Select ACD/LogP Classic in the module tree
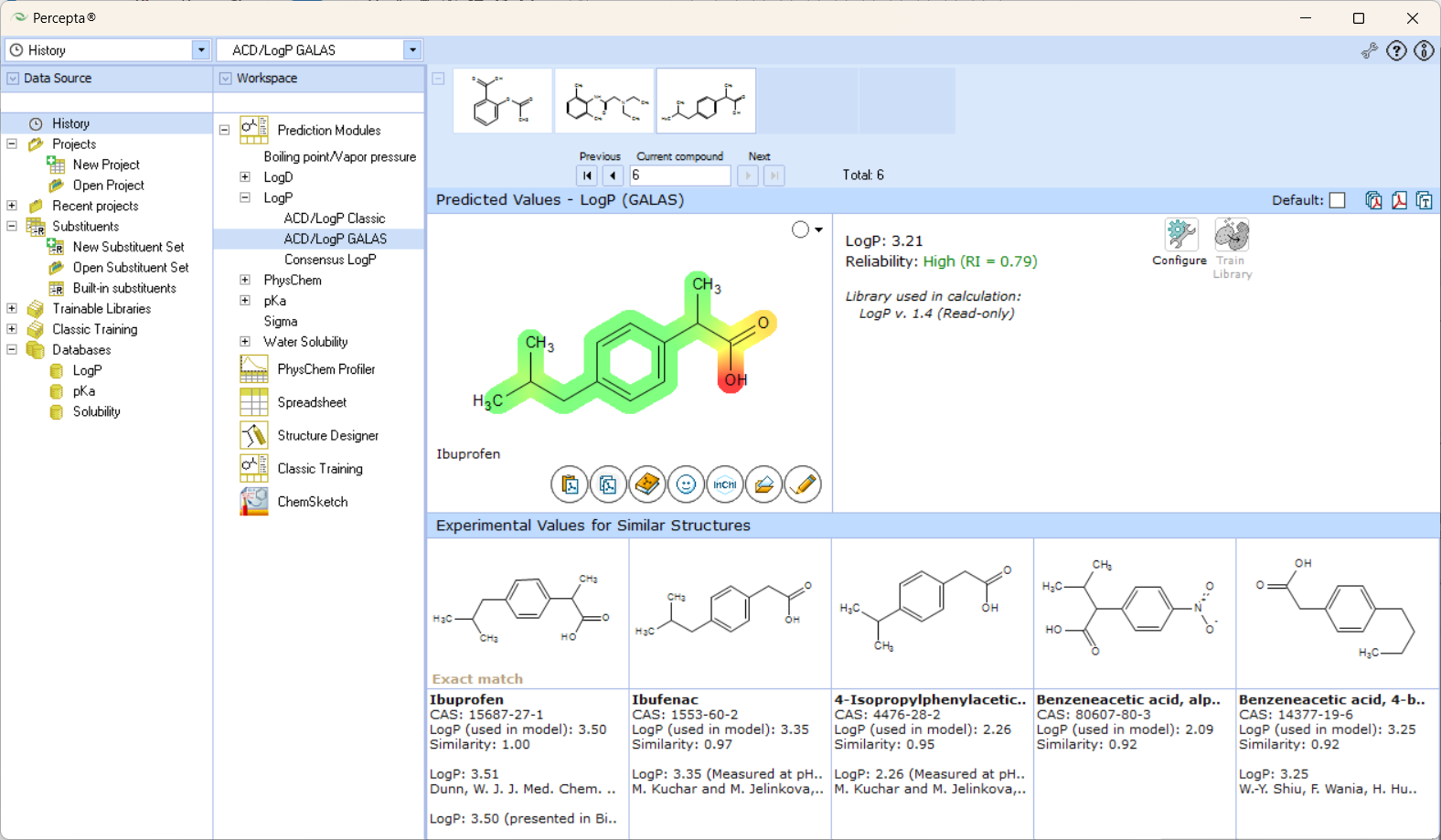The height and width of the screenshot is (840, 1441). (x=334, y=218)
